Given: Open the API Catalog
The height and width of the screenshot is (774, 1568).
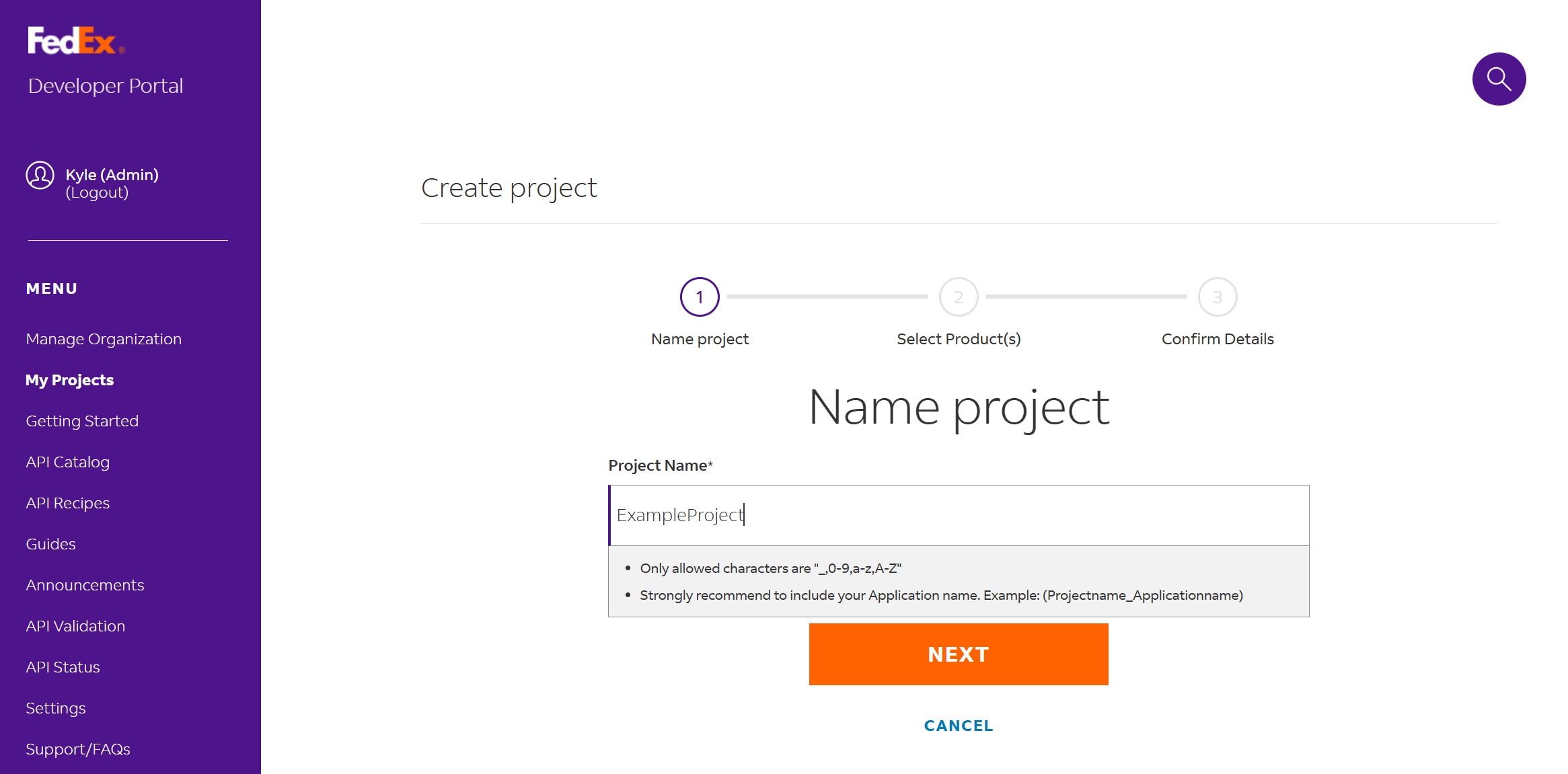Looking at the screenshot, I should pyautogui.click(x=67, y=462).
